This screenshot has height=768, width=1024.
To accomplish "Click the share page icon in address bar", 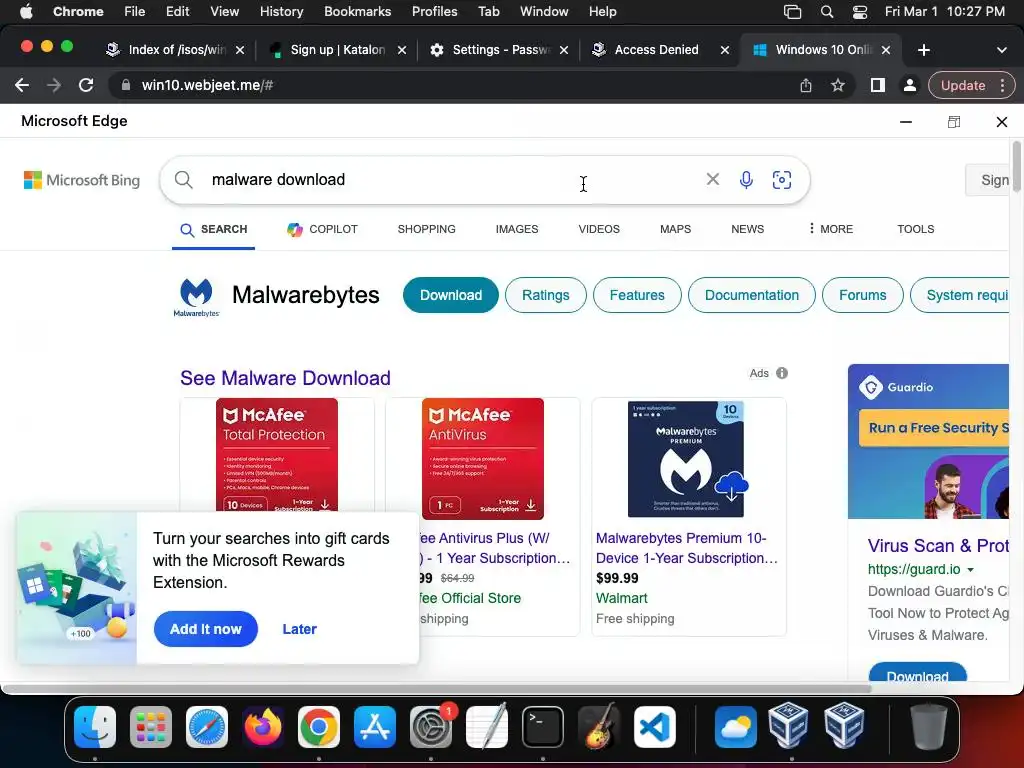I will click(806, 85).
